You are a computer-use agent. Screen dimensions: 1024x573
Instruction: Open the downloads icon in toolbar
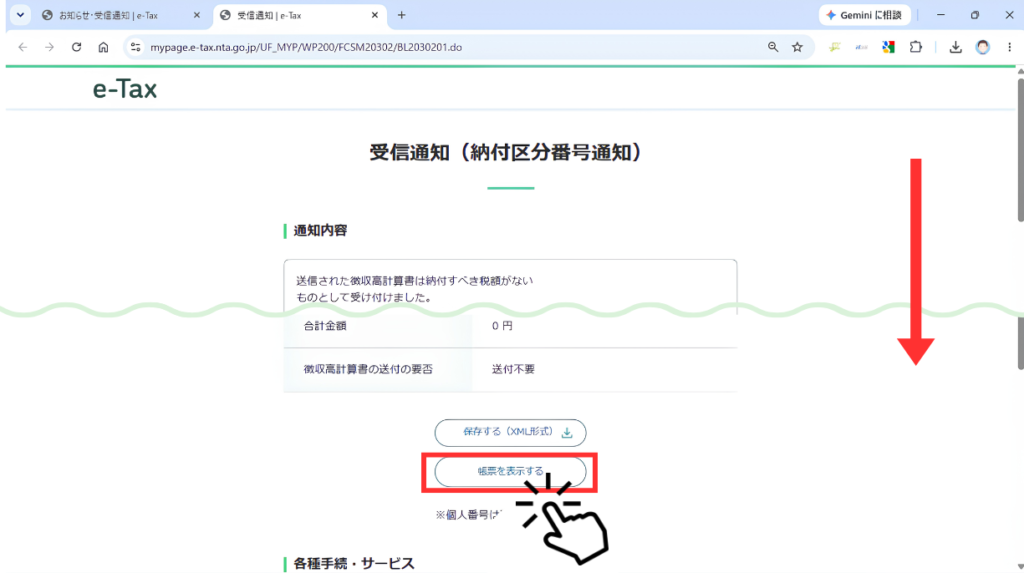955,47
